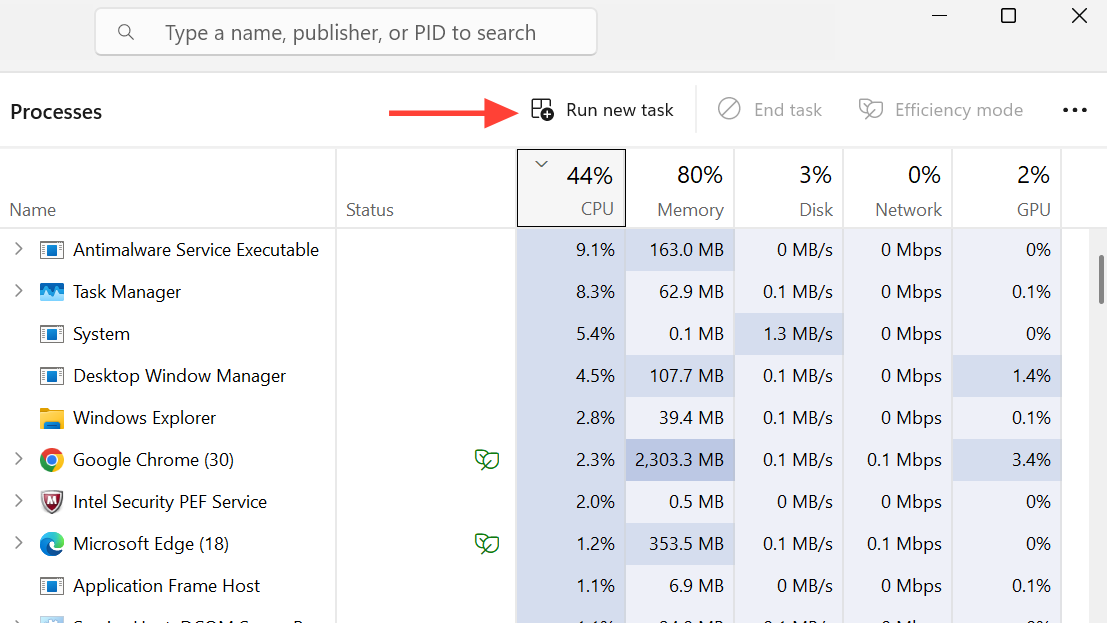Click Task Manager memory value 62.9 MB

click(691, 292)
